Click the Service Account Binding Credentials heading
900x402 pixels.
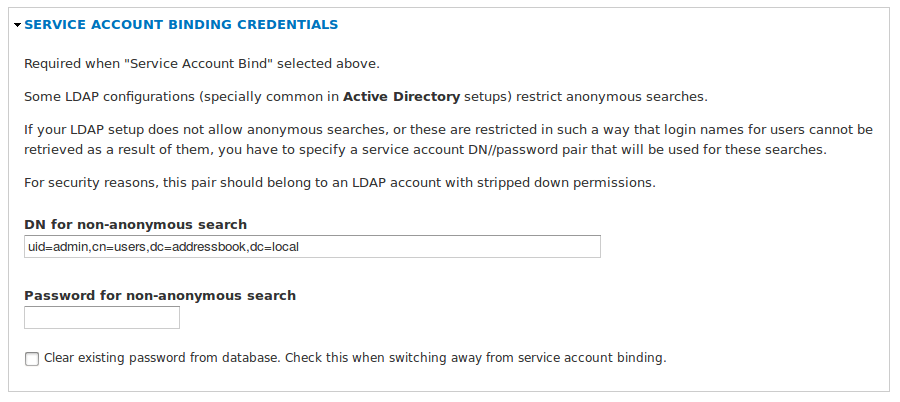click(x=181, y=25)
